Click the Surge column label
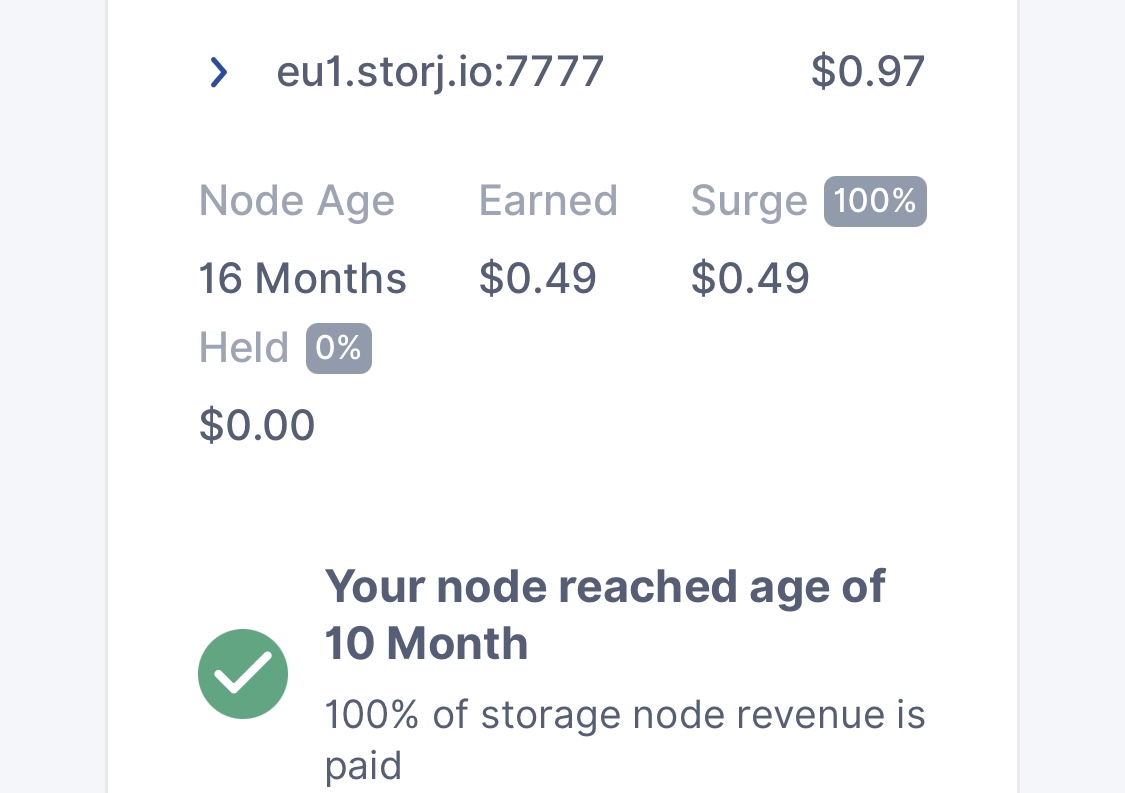The image size is (1125, 793). pos(749,201)
